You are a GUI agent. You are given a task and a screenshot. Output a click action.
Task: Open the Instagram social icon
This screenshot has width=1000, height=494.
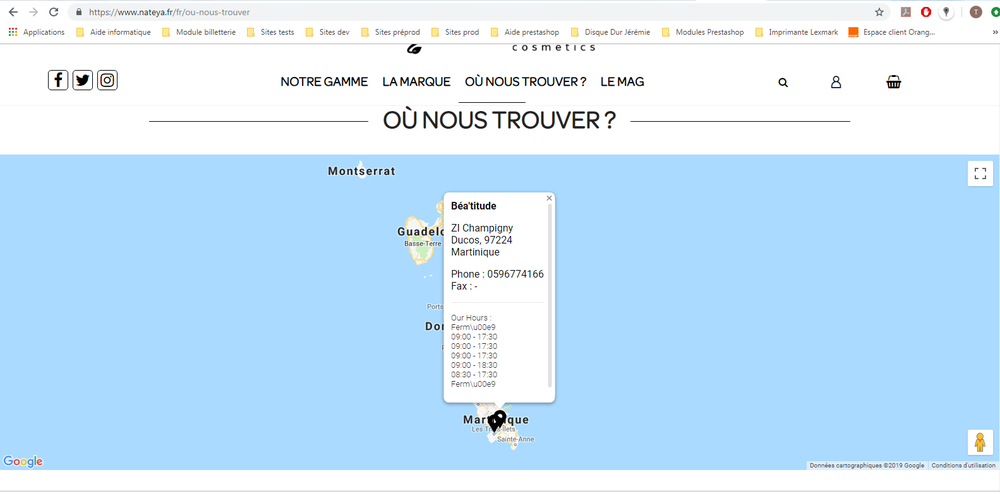coord(108,80)
